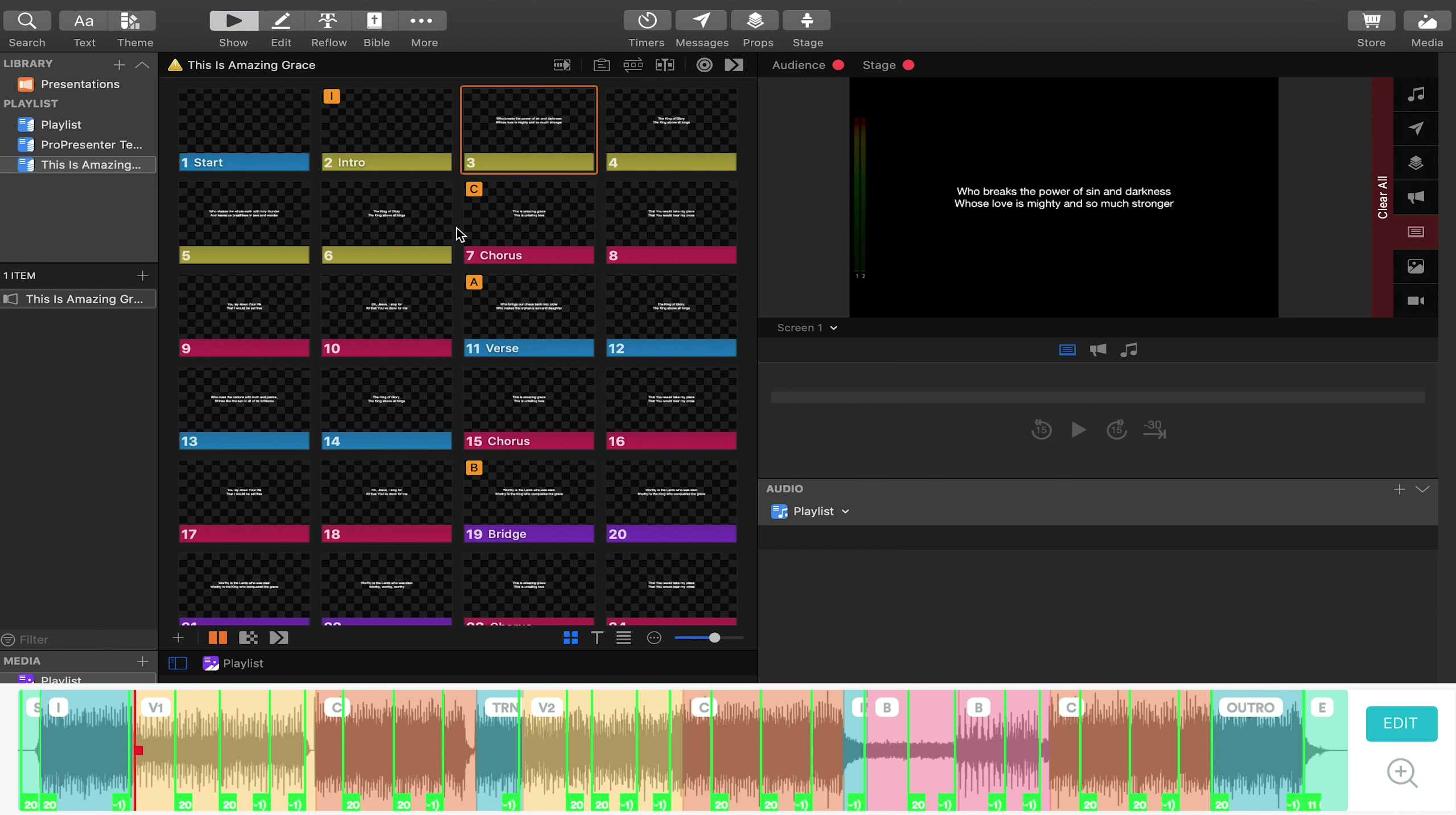Toggle the Audience red status indicator
The width and height of the screenshot is (1456, 815).
838,65
